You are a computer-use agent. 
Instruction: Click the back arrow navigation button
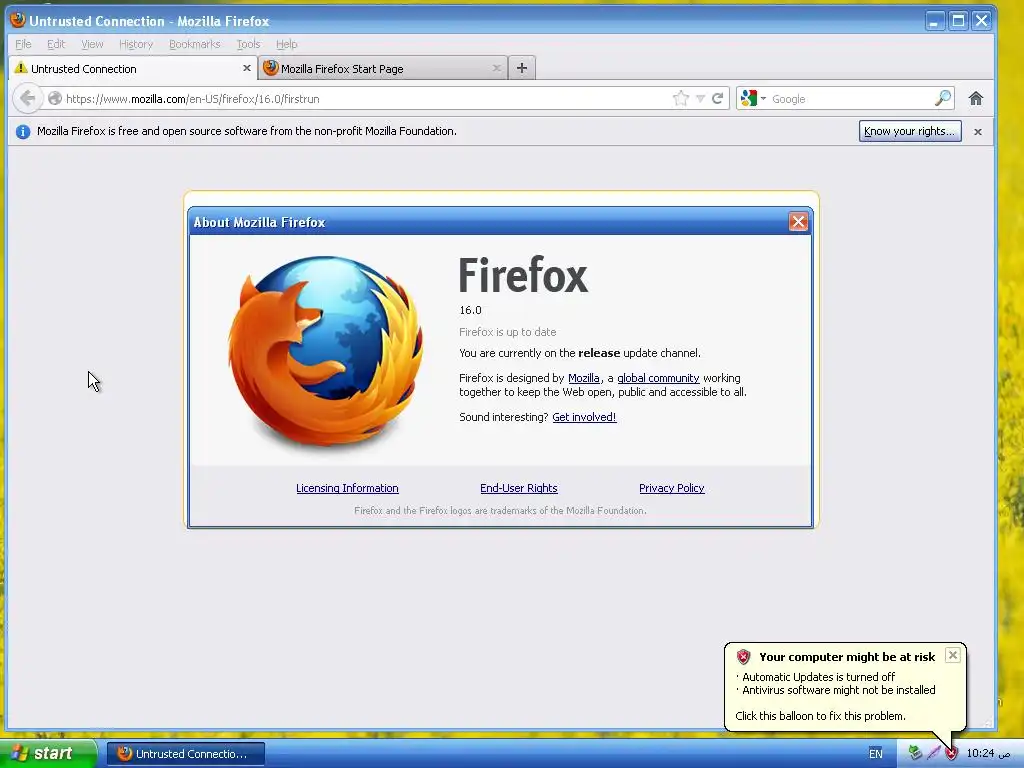[x=27, y=99]
